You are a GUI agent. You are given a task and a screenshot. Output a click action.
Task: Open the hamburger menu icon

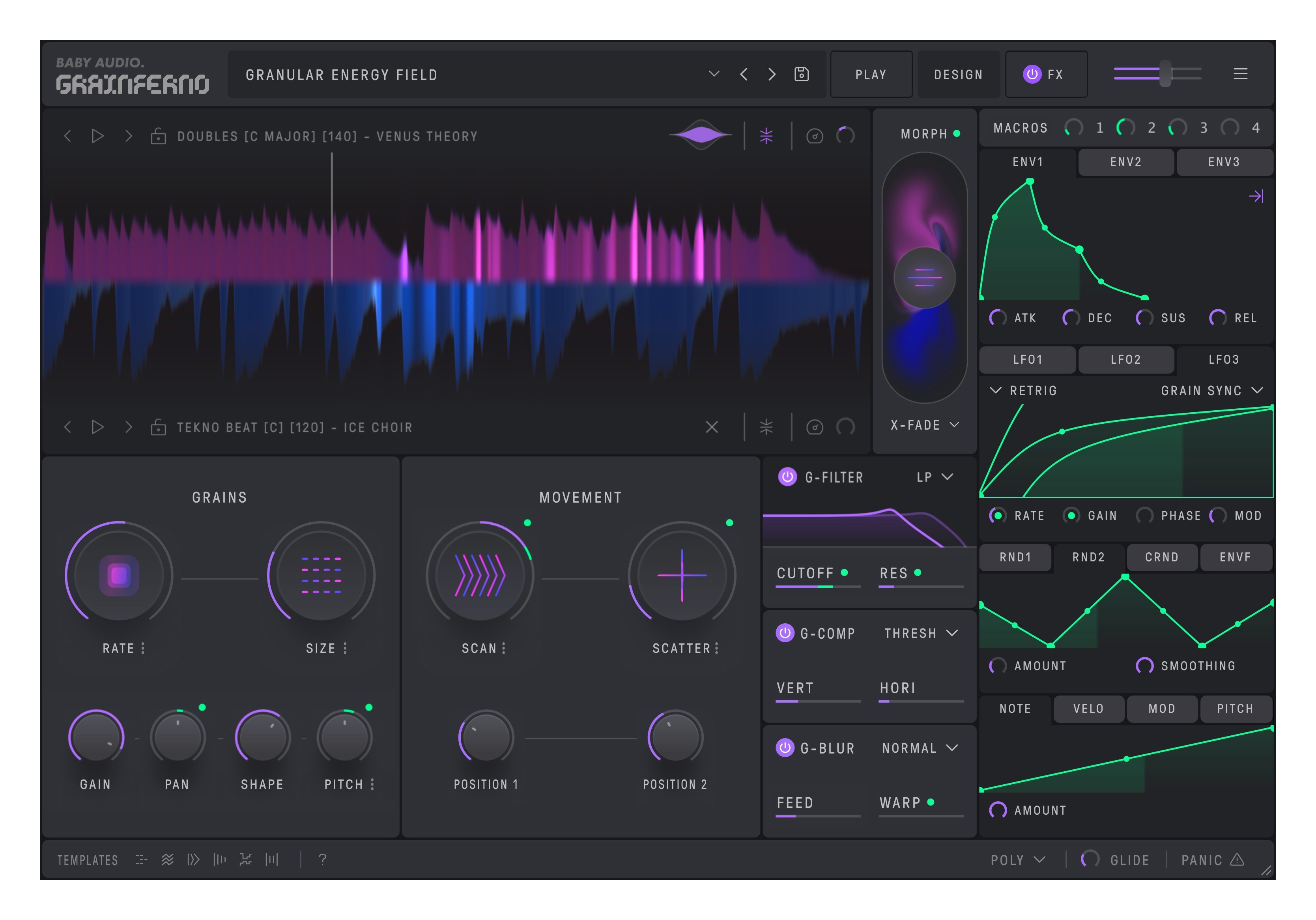pyautogui.click(x=1240, y=74)
